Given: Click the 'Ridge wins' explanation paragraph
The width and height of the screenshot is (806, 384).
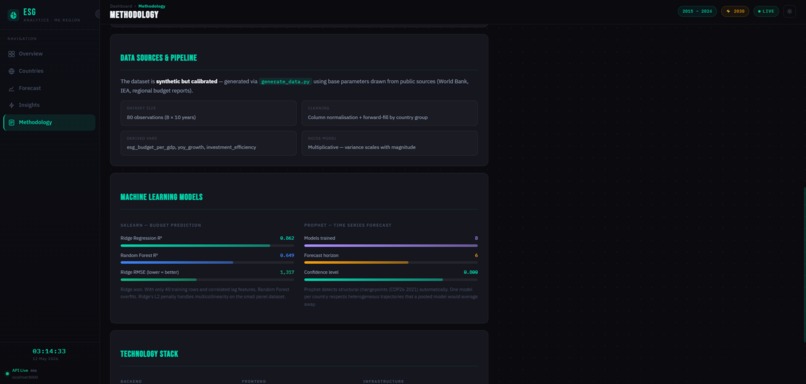Looking at the screenshot, I should click(206, 293).
